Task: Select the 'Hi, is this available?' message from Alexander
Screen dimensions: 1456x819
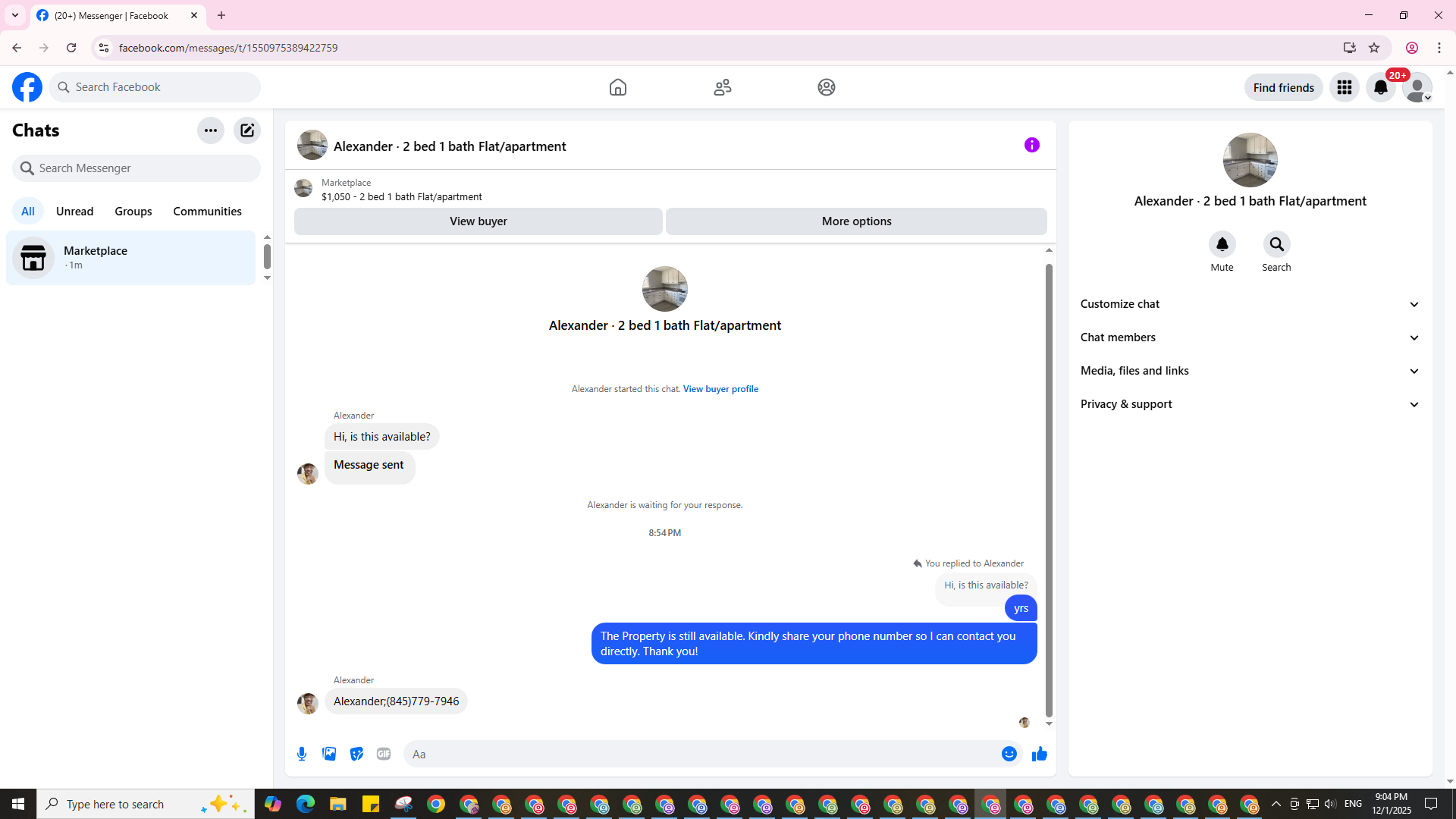Action: [x=382, y=437]
